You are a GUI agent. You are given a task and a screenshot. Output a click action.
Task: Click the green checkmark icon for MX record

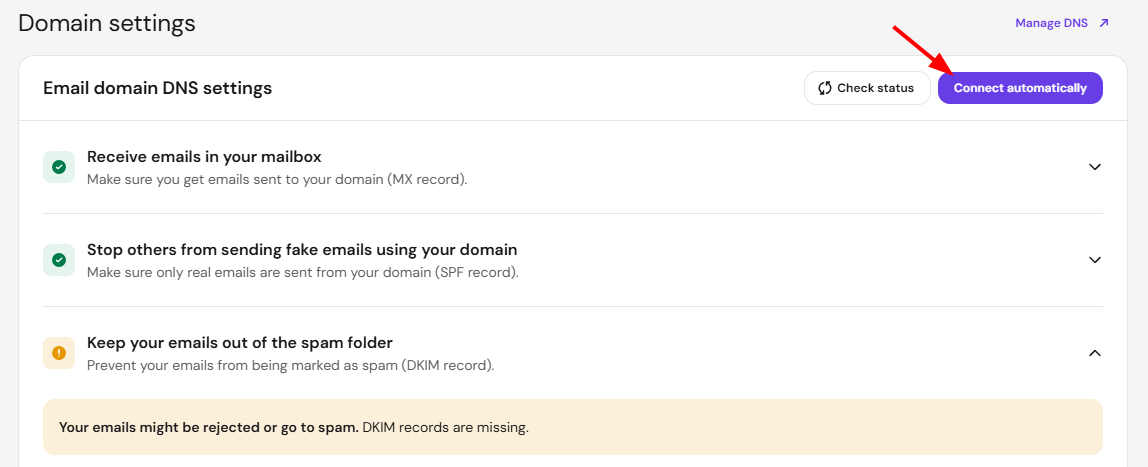[x=59, y=167]
